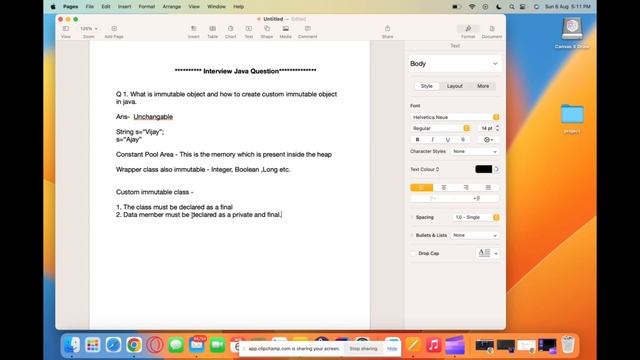Open the File menu

89,7
